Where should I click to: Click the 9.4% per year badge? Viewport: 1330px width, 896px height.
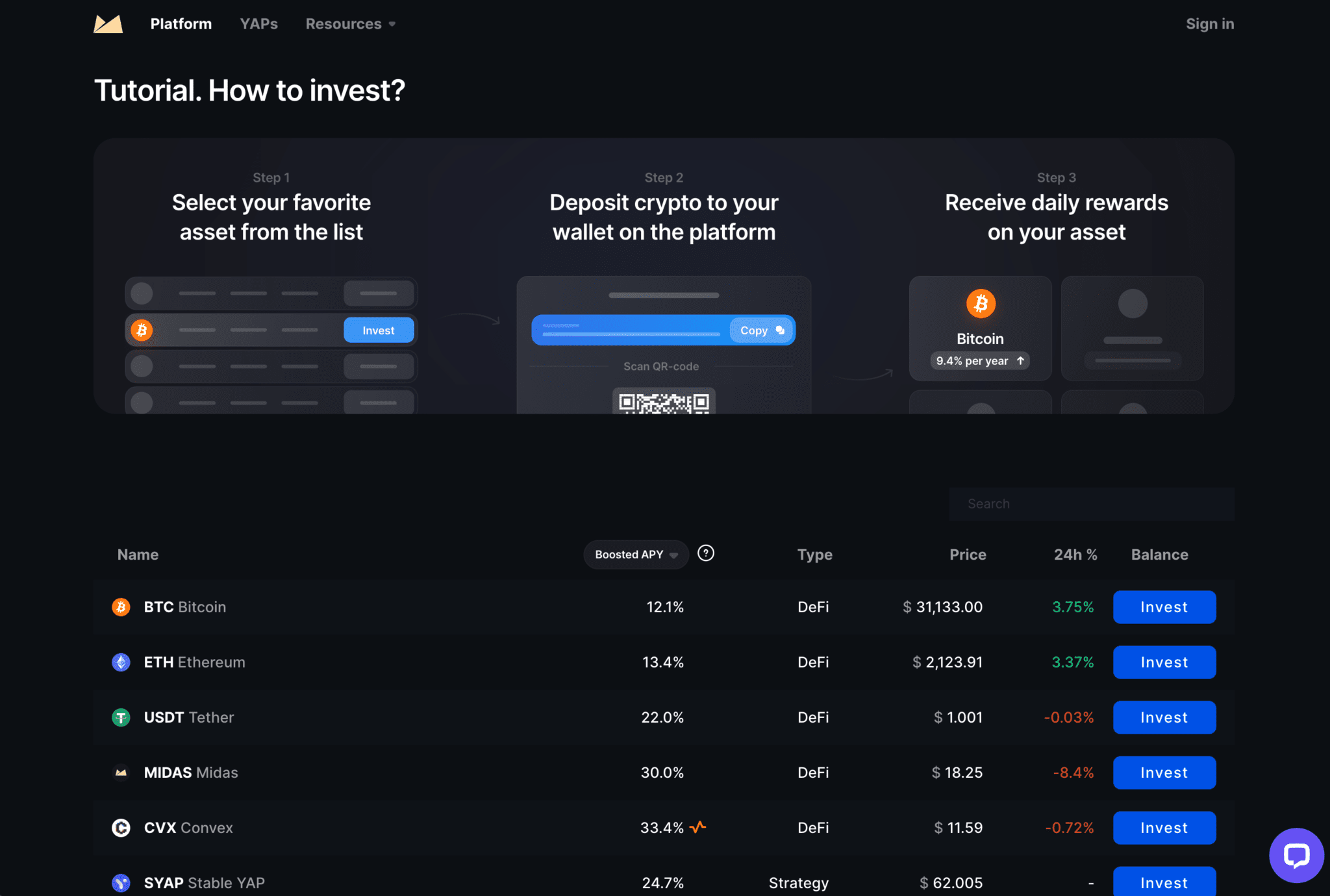(x=980, y=361)
